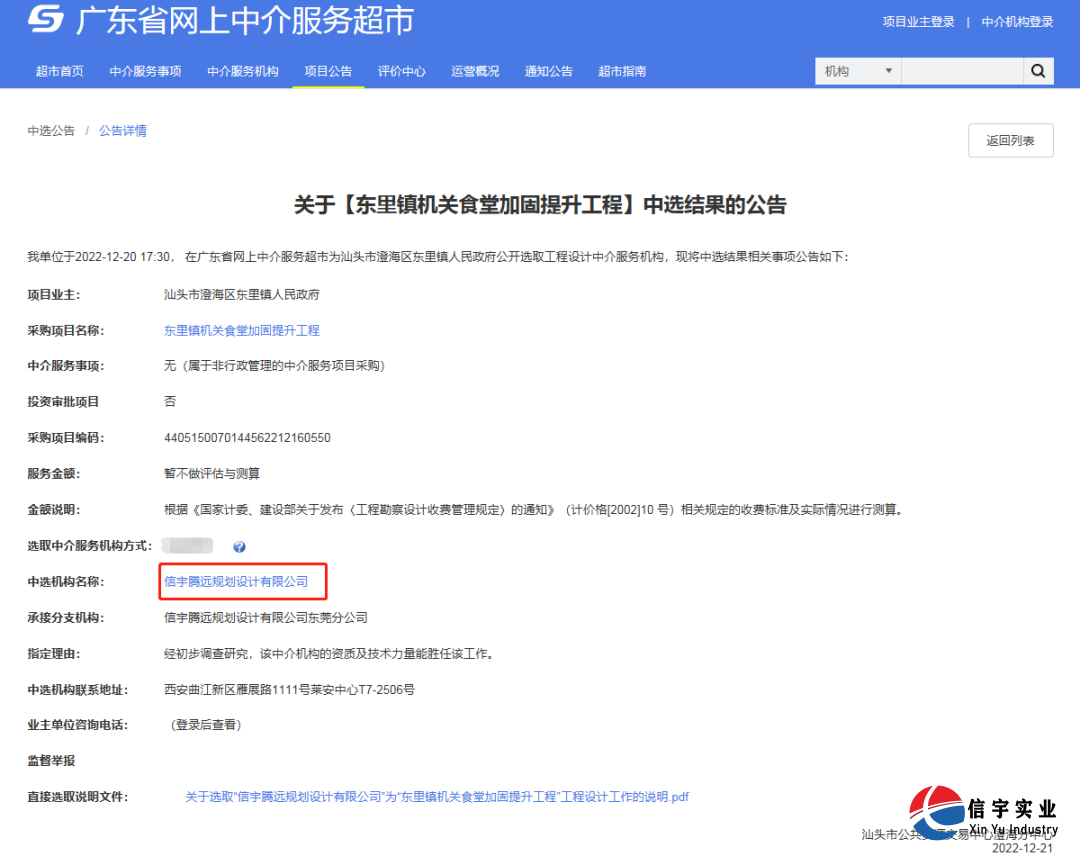Open the 机构 search type dropdown
The height and width of the screenshot is (856, 1080).
point(857,71)
